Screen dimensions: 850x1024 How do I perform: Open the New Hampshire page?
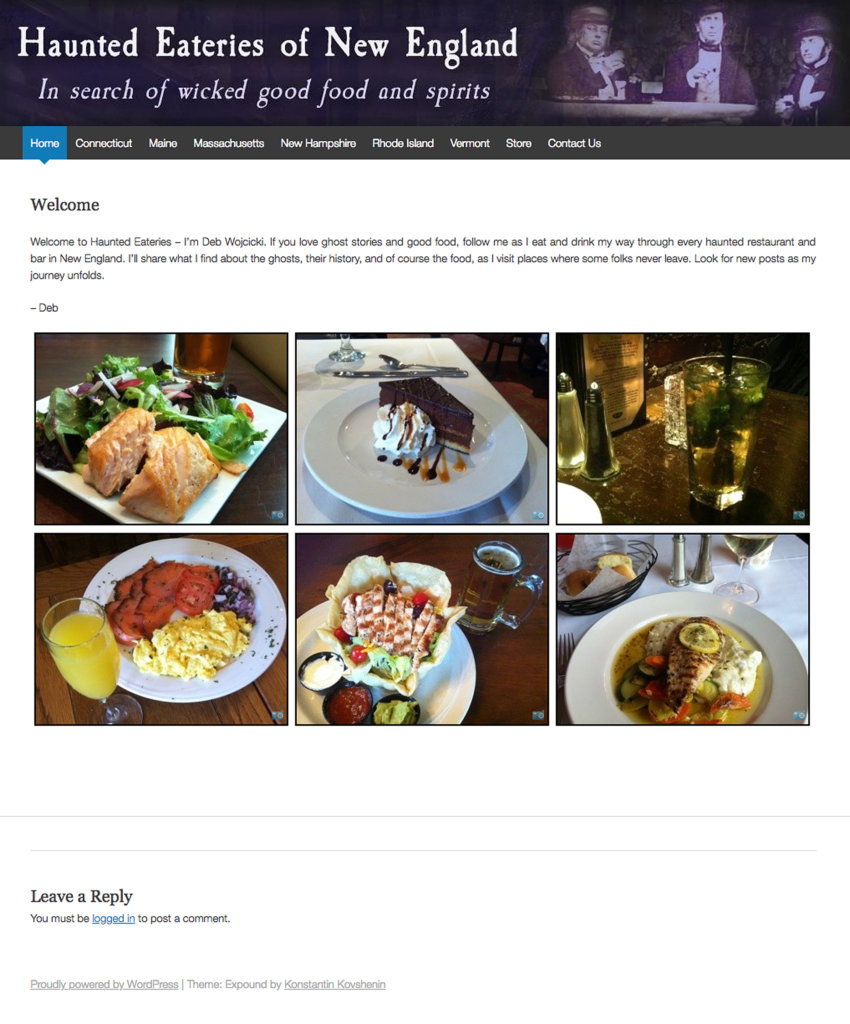pyautogui.click(x=318, y=143)
